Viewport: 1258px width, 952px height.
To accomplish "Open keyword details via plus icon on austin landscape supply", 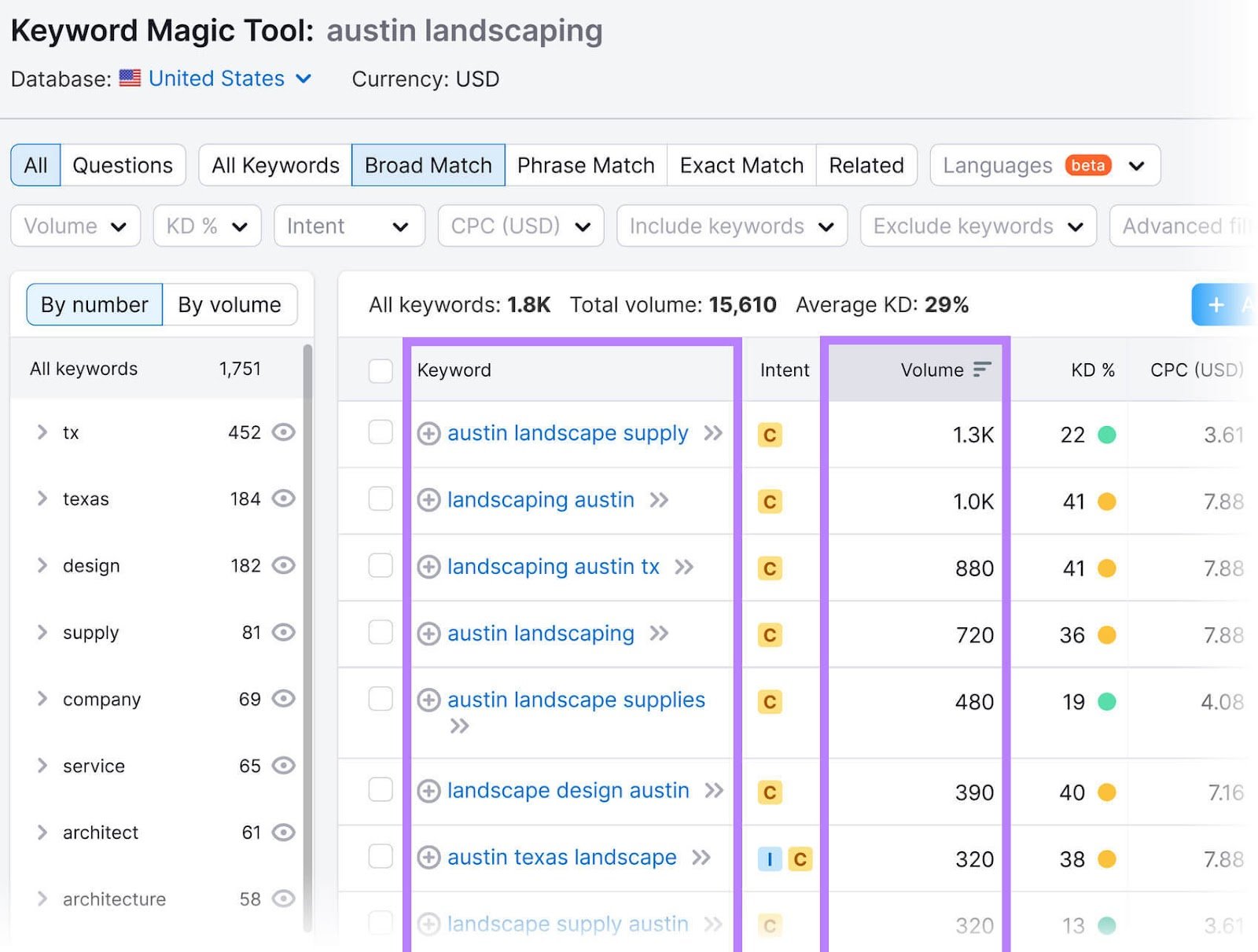I will pos(429,433).
